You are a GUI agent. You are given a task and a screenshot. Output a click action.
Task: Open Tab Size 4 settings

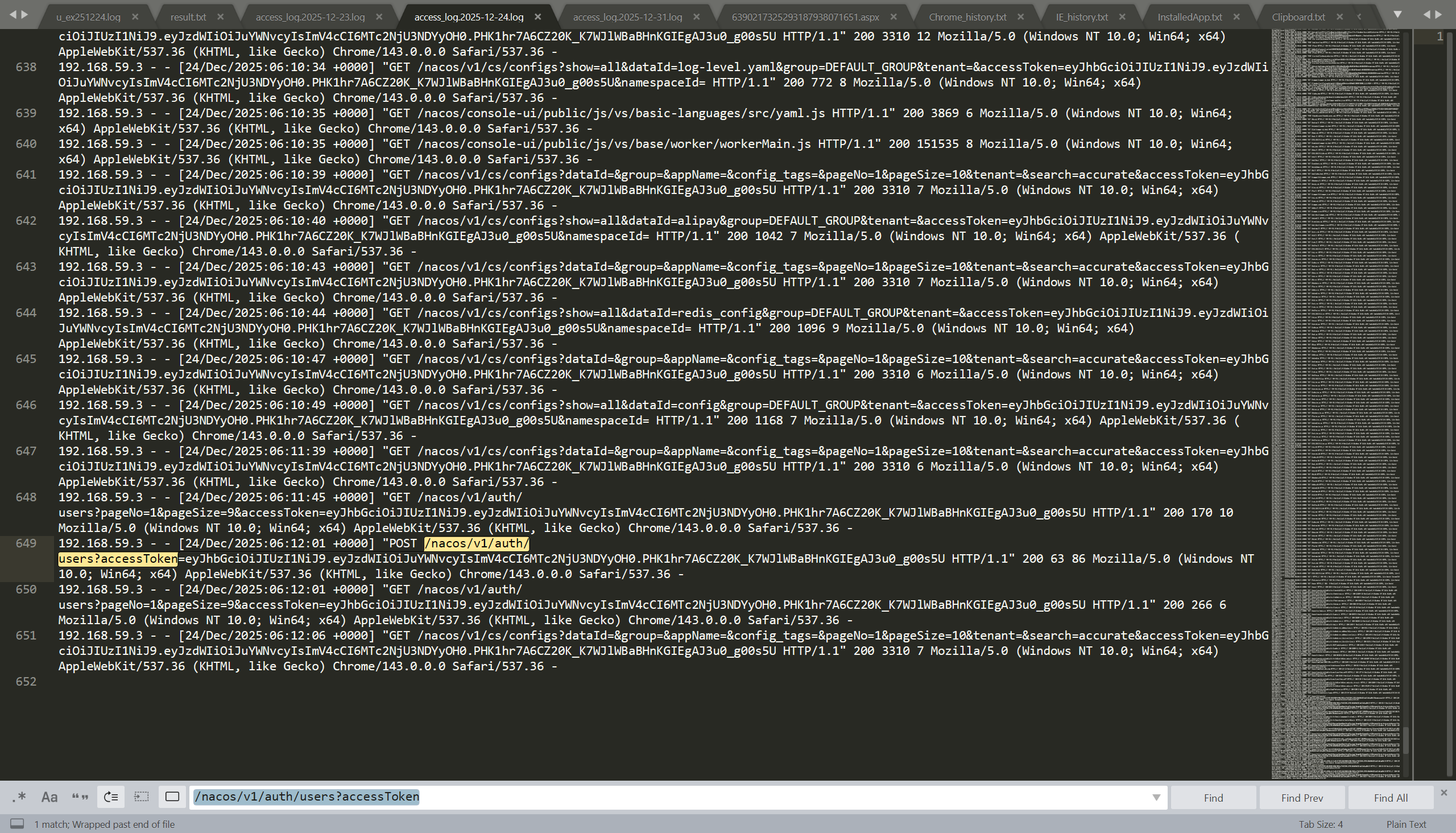[1320, 824]
